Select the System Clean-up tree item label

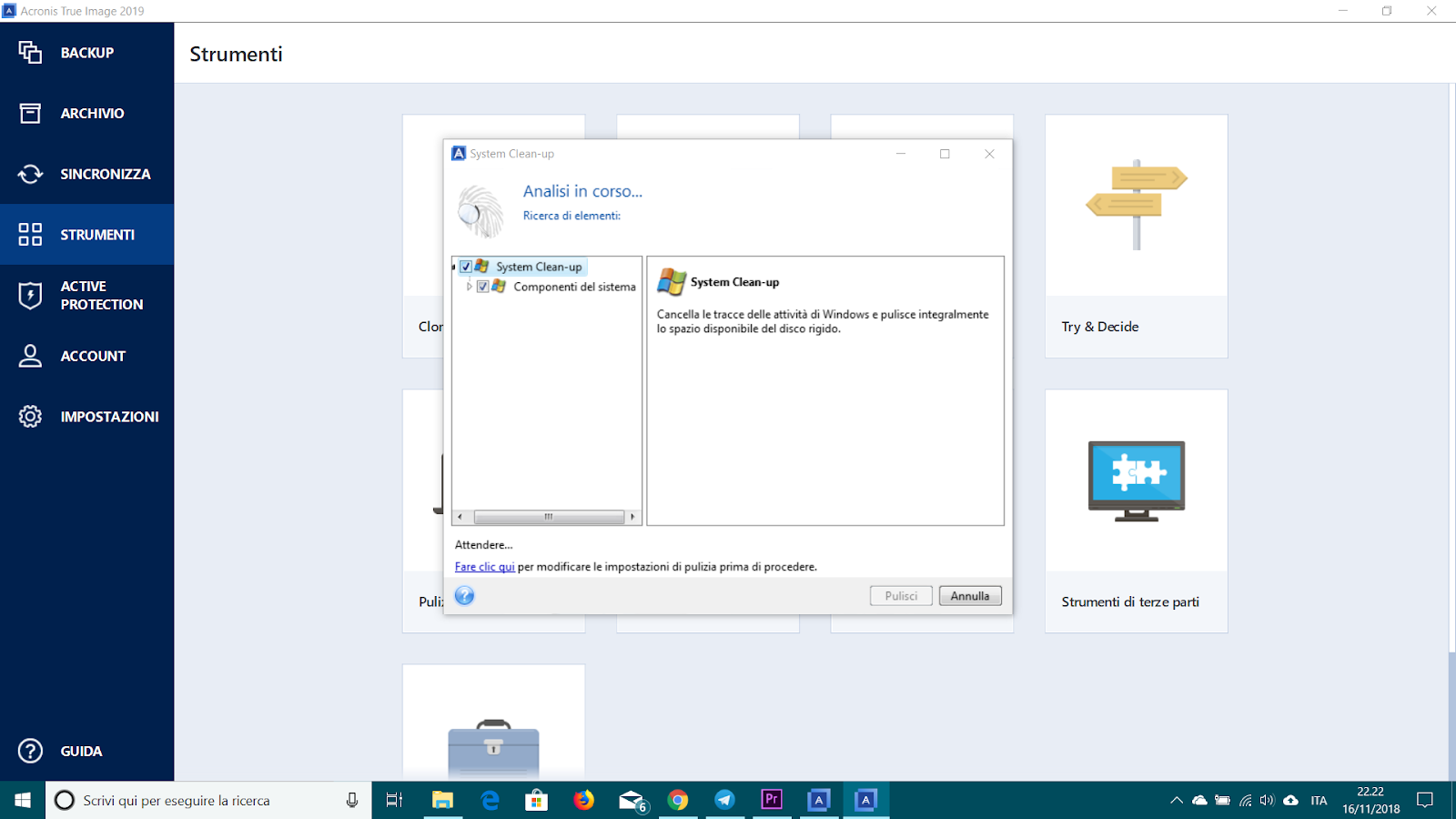click(x=539, y=267)
